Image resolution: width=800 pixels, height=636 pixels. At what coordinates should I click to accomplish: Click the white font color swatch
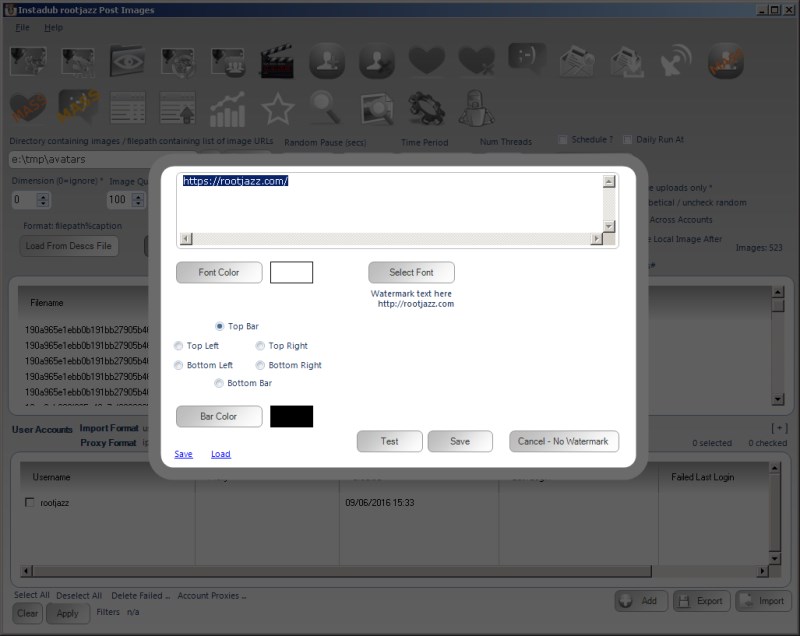(x=291, y=272)
